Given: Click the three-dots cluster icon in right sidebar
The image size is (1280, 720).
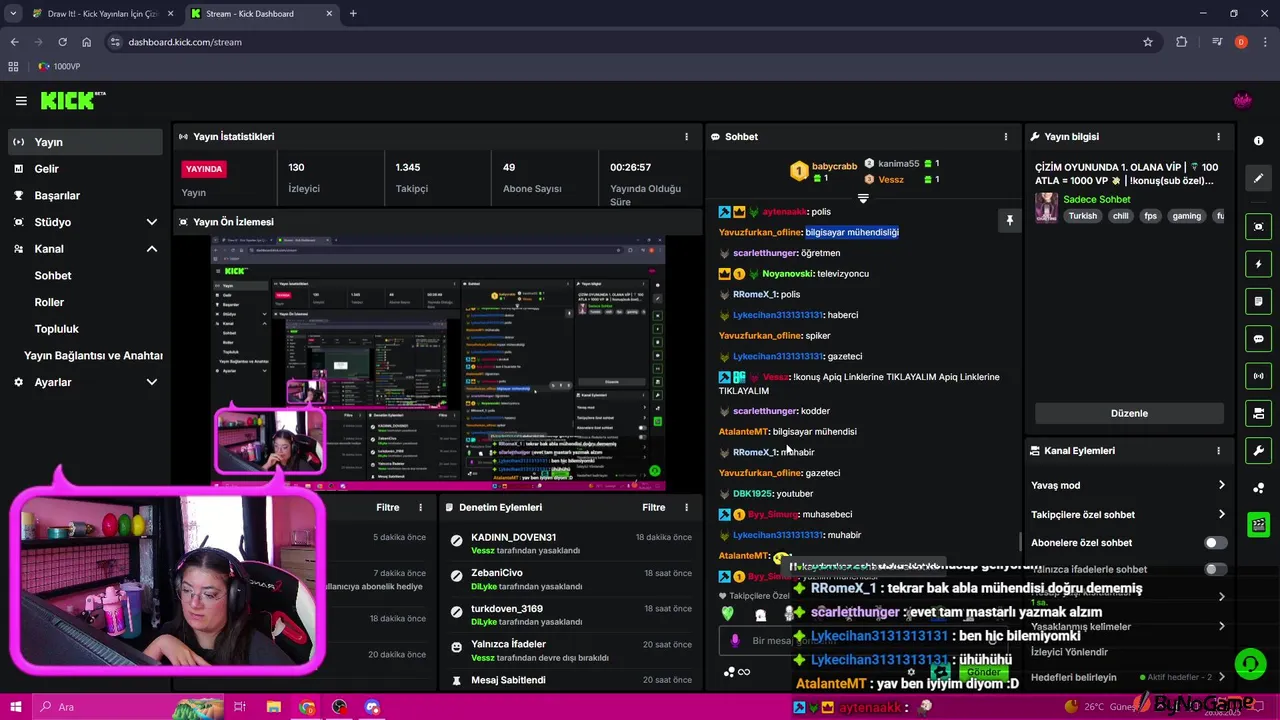Looking at the screenshot, I should click(1258, 487).
